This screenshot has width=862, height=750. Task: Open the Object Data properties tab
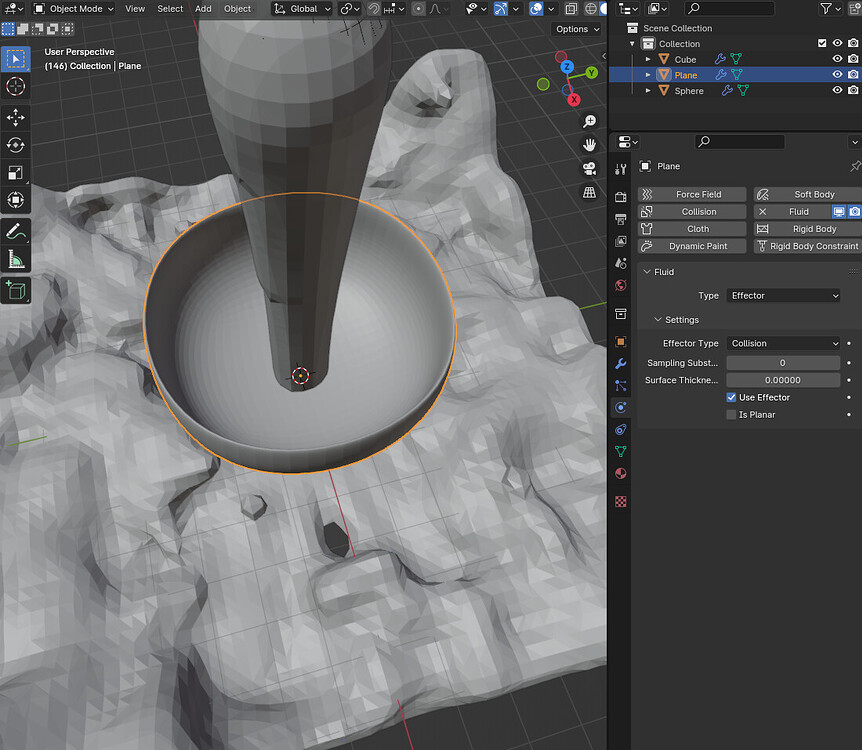click(x=621, y=451)
